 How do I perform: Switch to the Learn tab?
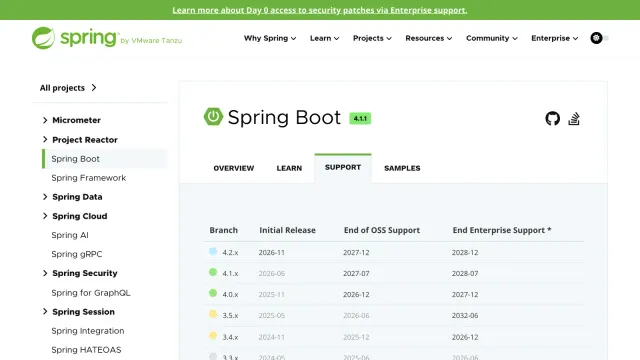tap(289, 168)
